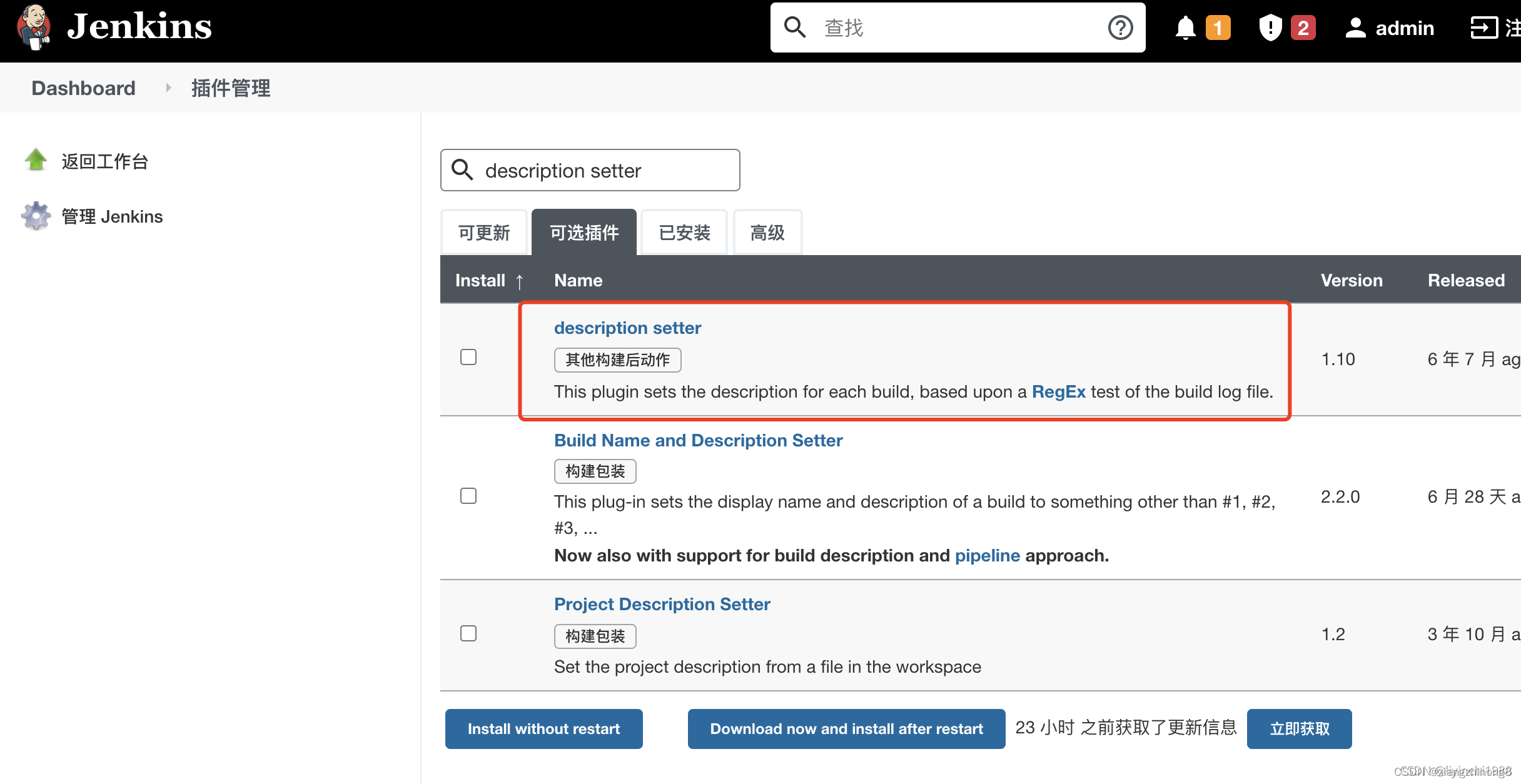The width and height of the screenshot is (1521, 784).
Task: Click the 23 小时 之前获取了更新信息 text
Action: click(1126, 728)
